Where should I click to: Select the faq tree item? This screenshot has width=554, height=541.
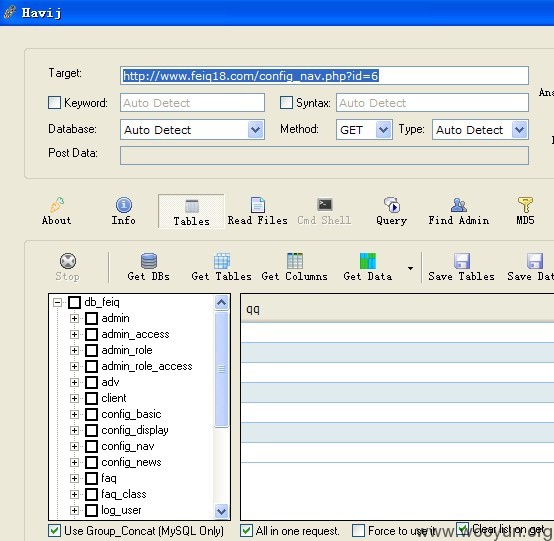pos(109,478)
